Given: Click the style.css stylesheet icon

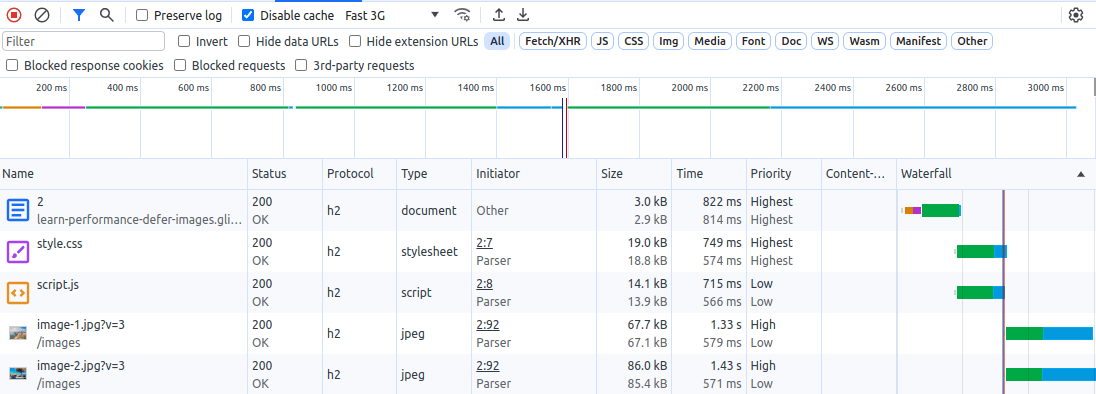Looking at the screenshot, I should pyautogui.click(x=18, y=251).
